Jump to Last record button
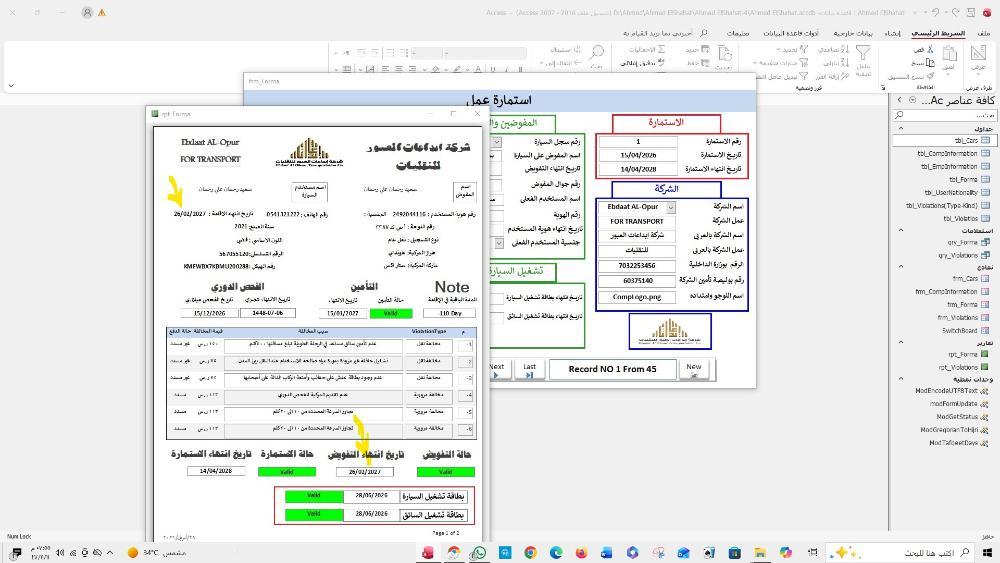Screen dimensions: 1000x563 coord(529,369)
